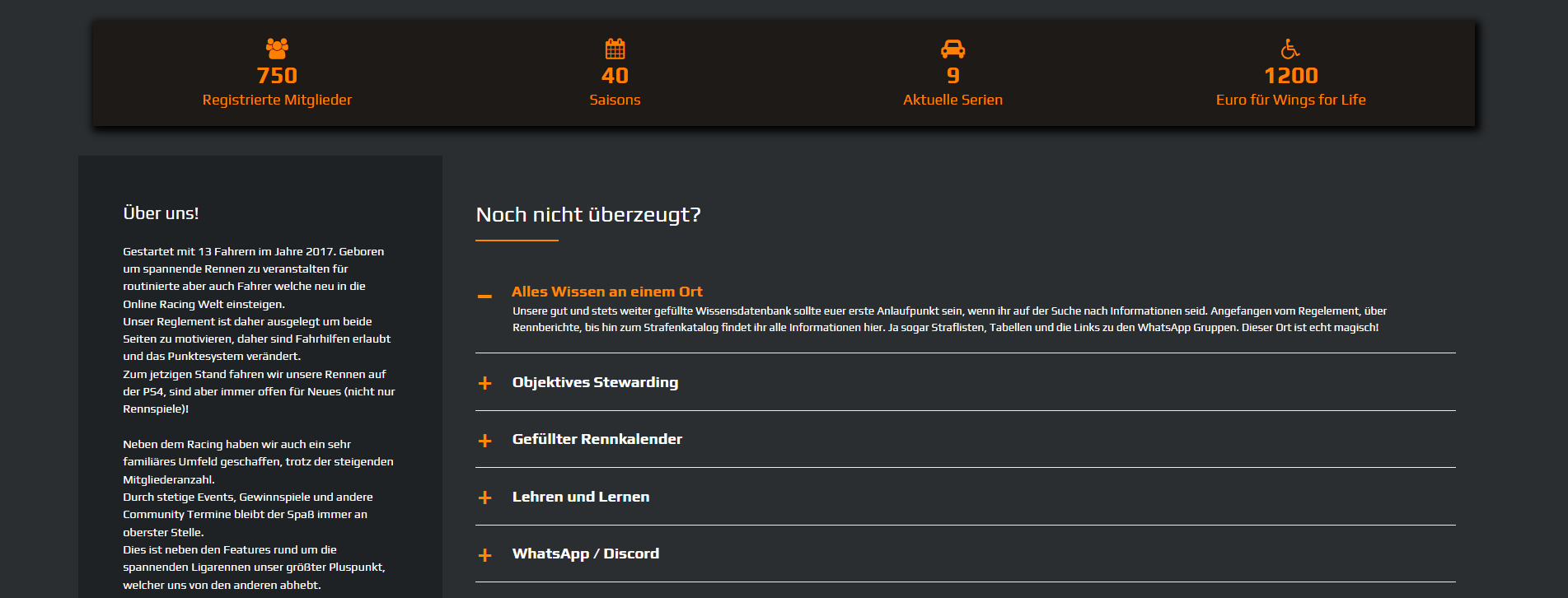
Task: Expand the Gefüllter Rennkalender section title
Action: coord(597,439)
